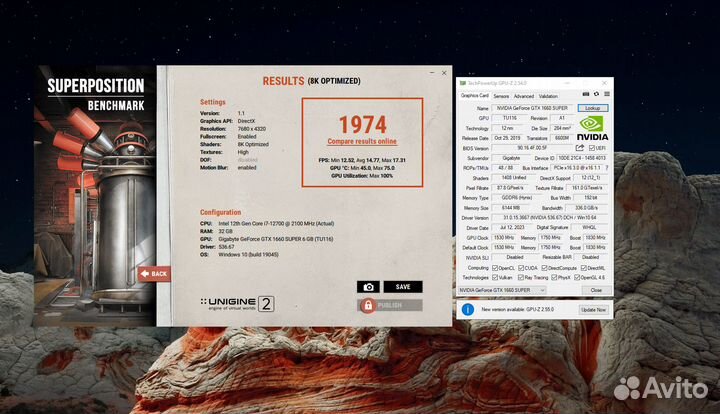The width and height of the screenshot is (720, 414).
Task: Switch to the Sensors tab in GPU-Z
Action: click(501, 96)
